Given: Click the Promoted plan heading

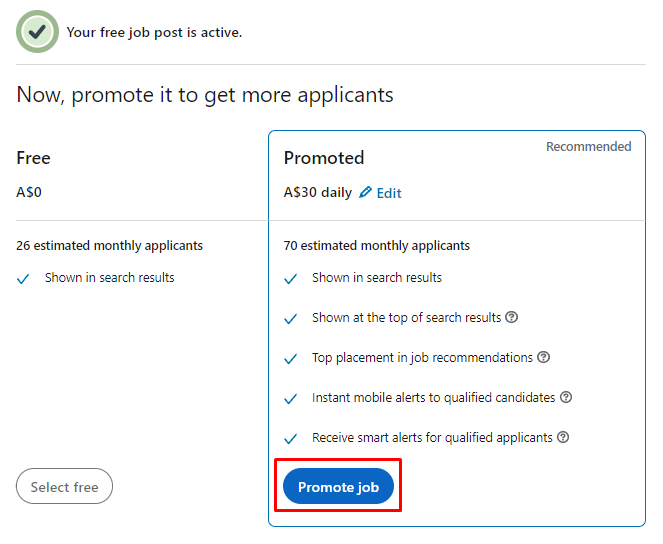Looking at the screenshot, I should point(324,158).
